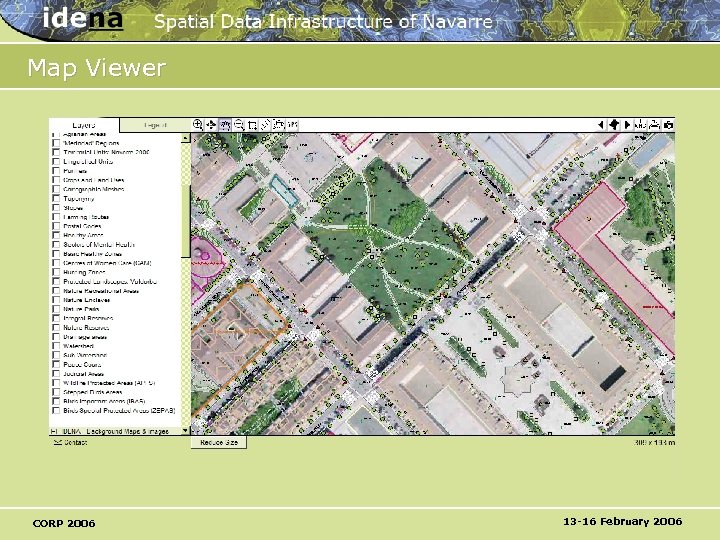The width and height of the screenshot is (720, 540).
Task: Open the Legend tab
Action: coord(155,125)
